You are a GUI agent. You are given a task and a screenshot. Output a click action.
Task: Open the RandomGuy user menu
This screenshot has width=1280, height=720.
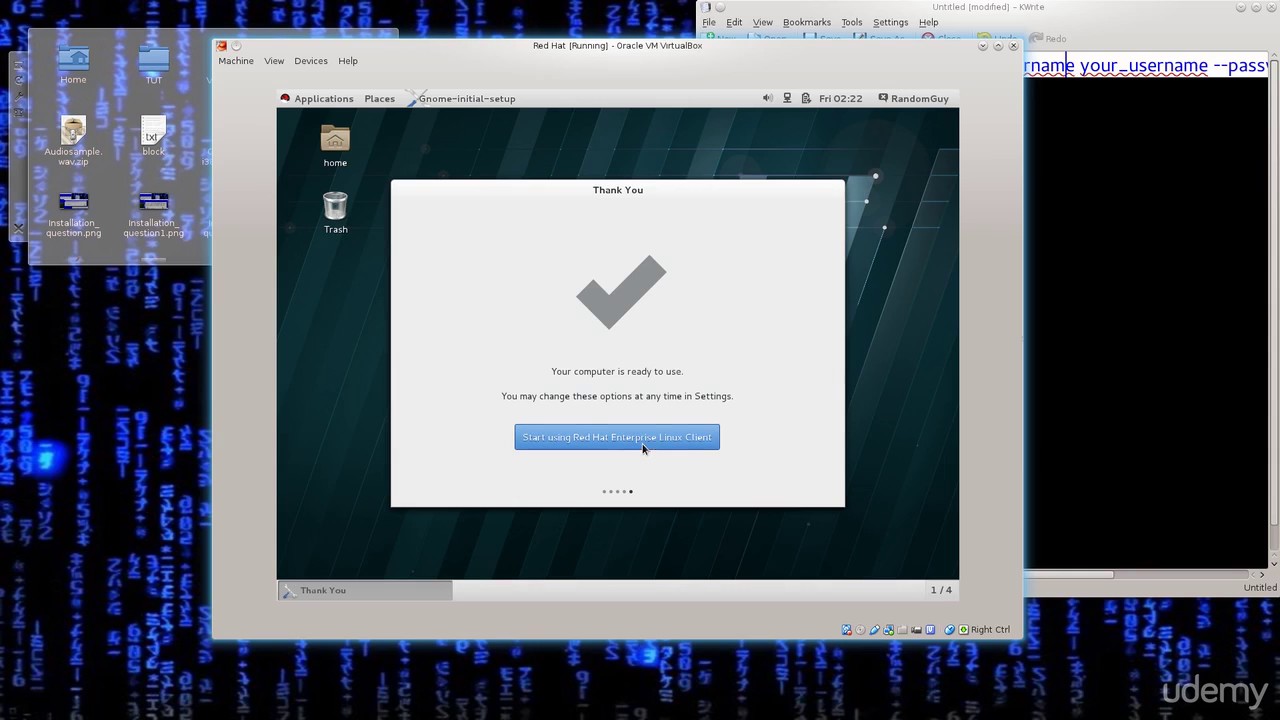click(x=913, y=98)
